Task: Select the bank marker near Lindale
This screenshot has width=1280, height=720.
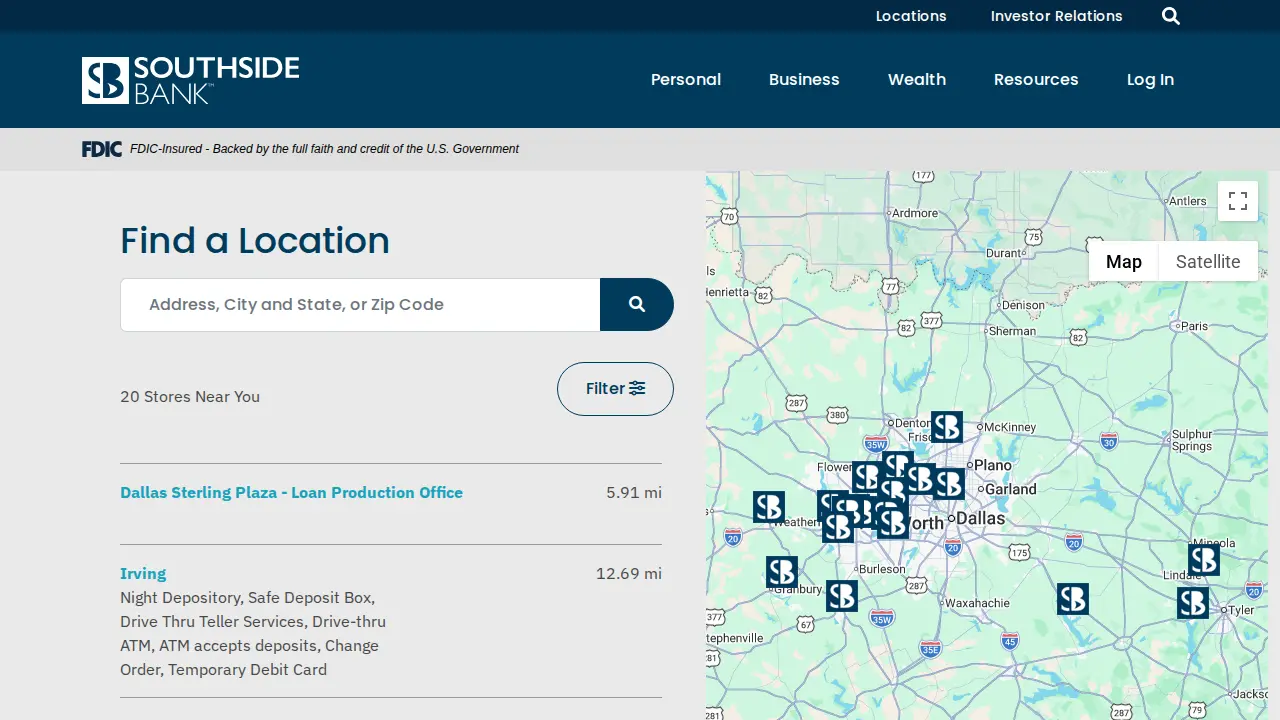Action: click(x=1204, y=560)
